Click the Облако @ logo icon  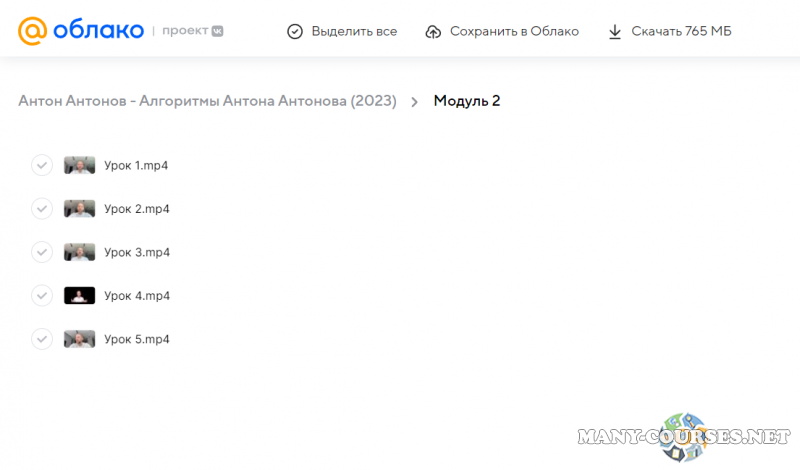click(x=32, y=31)
